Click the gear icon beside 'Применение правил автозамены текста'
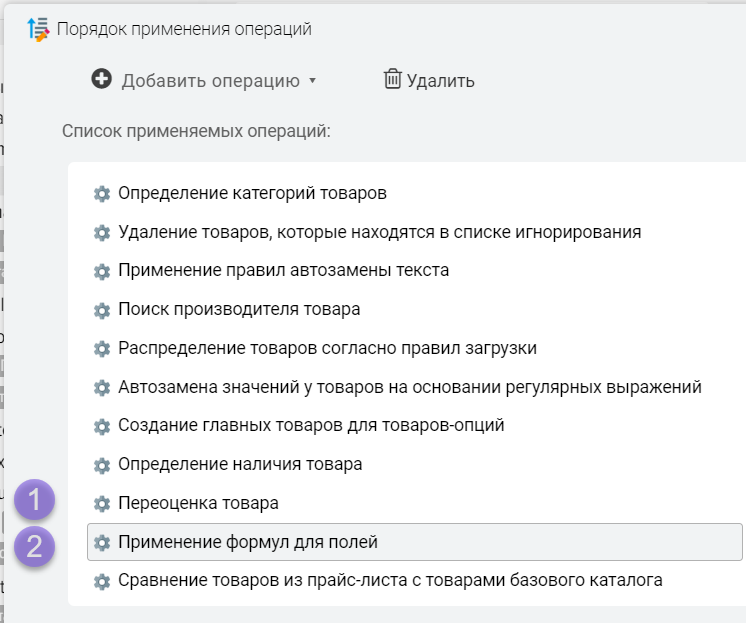The width and height of the screenshot is (746, 623). [101, 271]
